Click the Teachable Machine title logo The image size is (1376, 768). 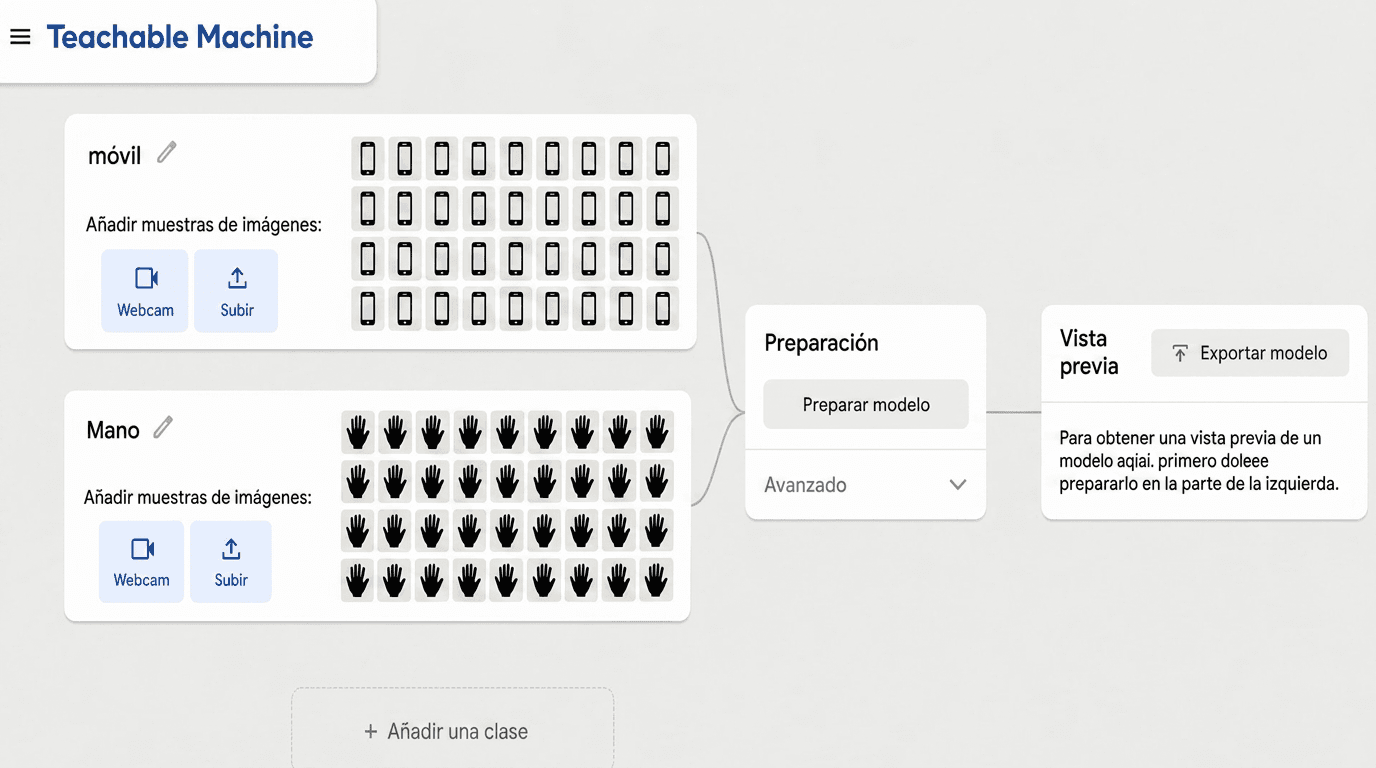point(180,37)
